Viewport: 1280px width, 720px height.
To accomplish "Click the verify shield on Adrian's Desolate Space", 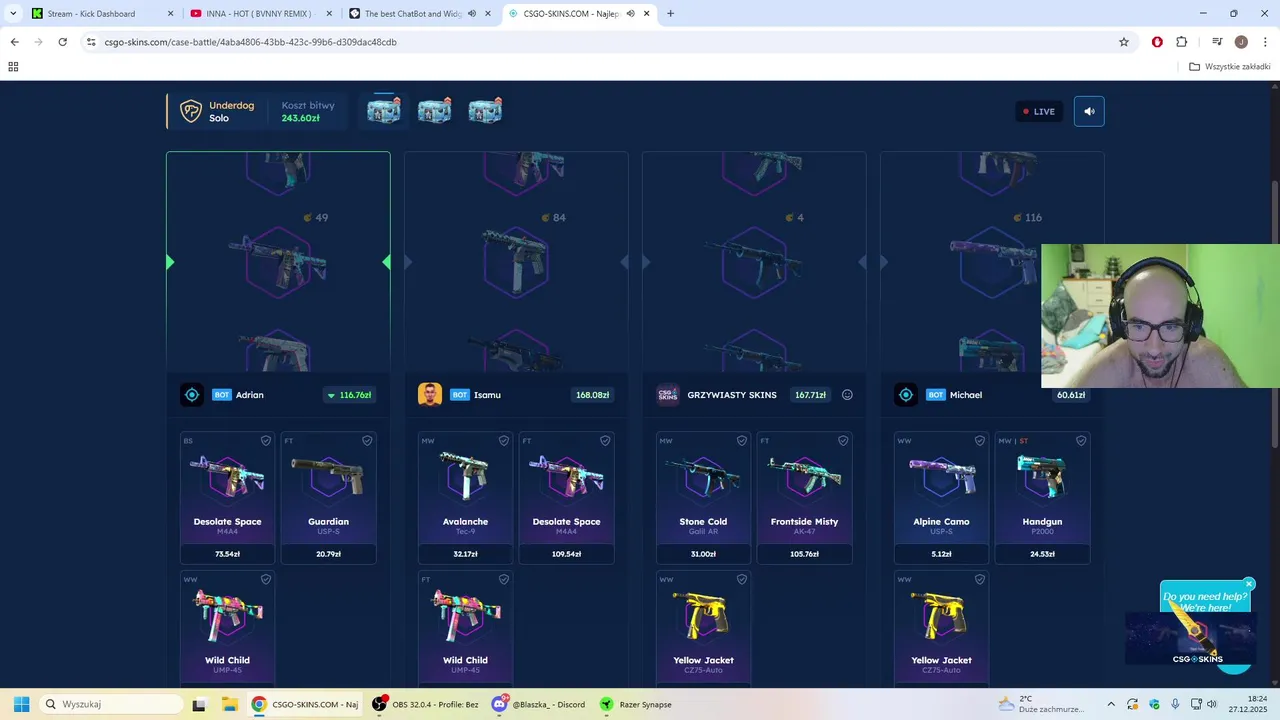I will (266, 440).
